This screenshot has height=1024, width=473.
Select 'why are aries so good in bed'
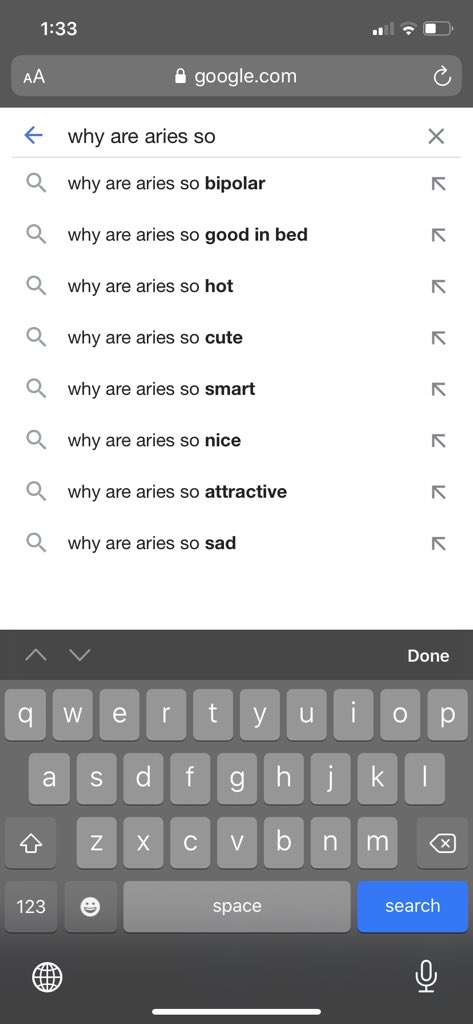(x=236, y=235)
